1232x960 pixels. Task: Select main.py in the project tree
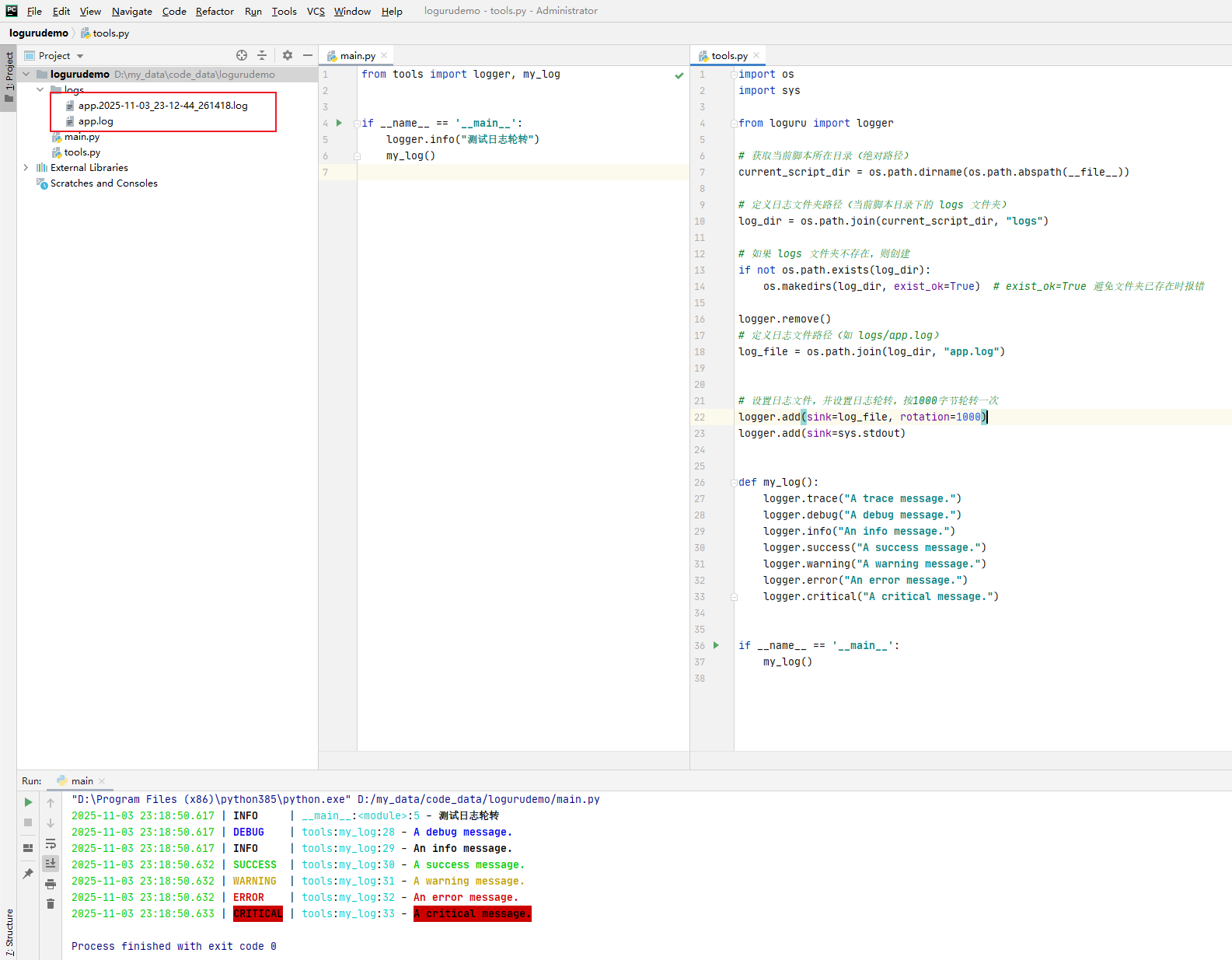(x=82, y=137)
